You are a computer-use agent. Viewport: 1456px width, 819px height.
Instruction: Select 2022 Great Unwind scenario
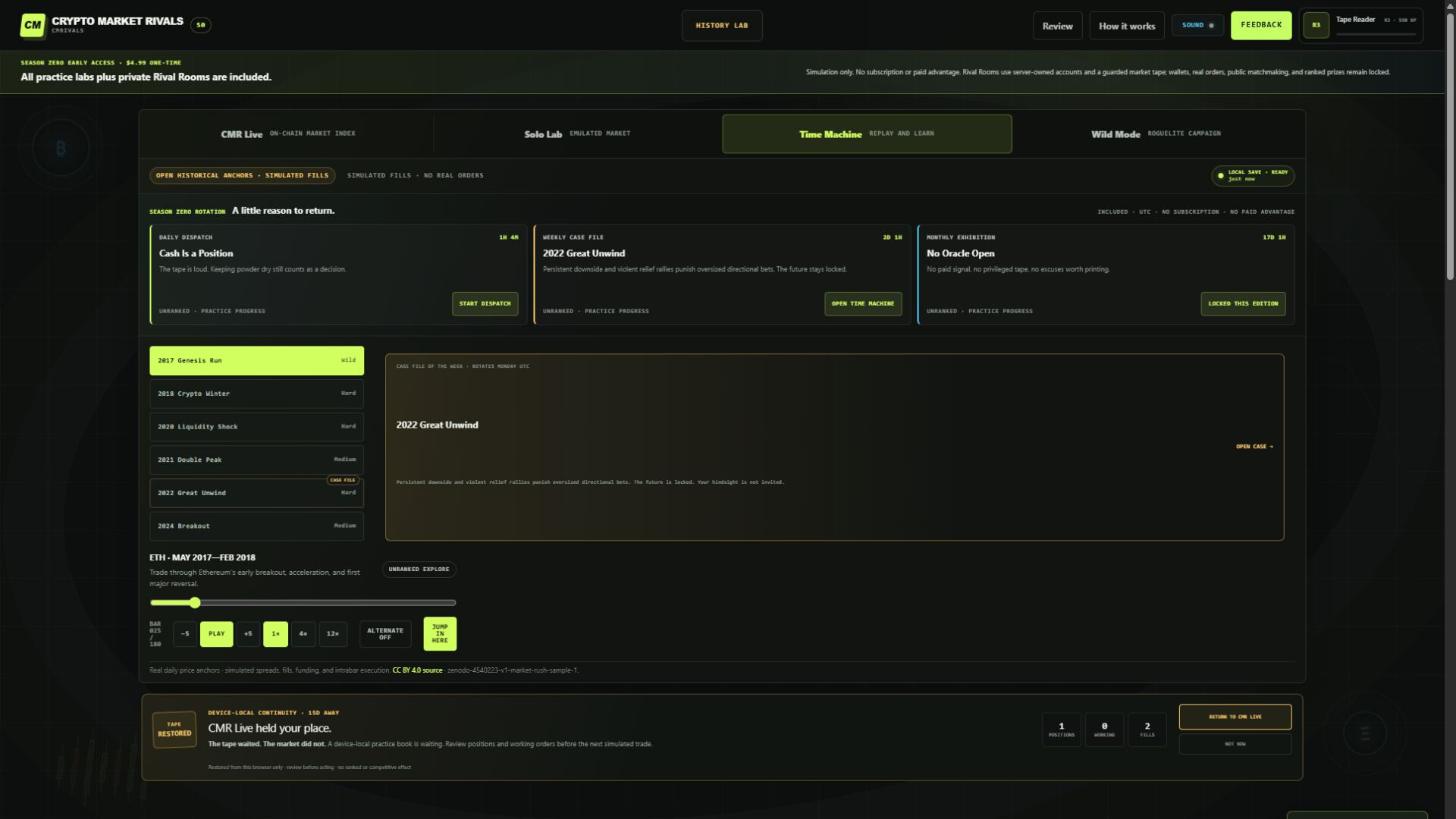(x=256, y=493)
